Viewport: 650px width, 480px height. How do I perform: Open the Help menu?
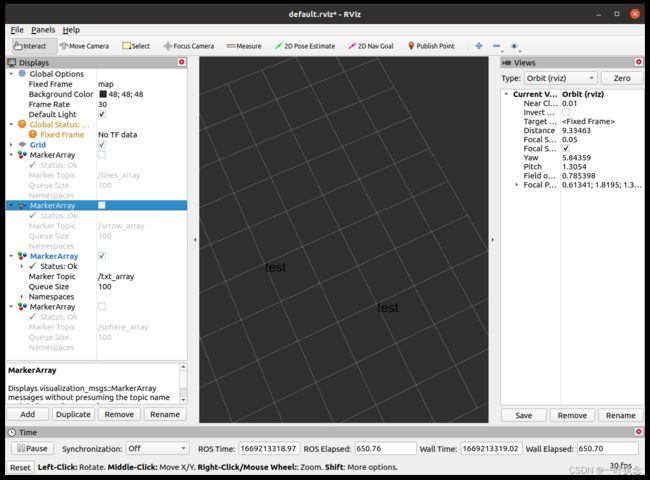pyautogui.click(x=71, y=30)
